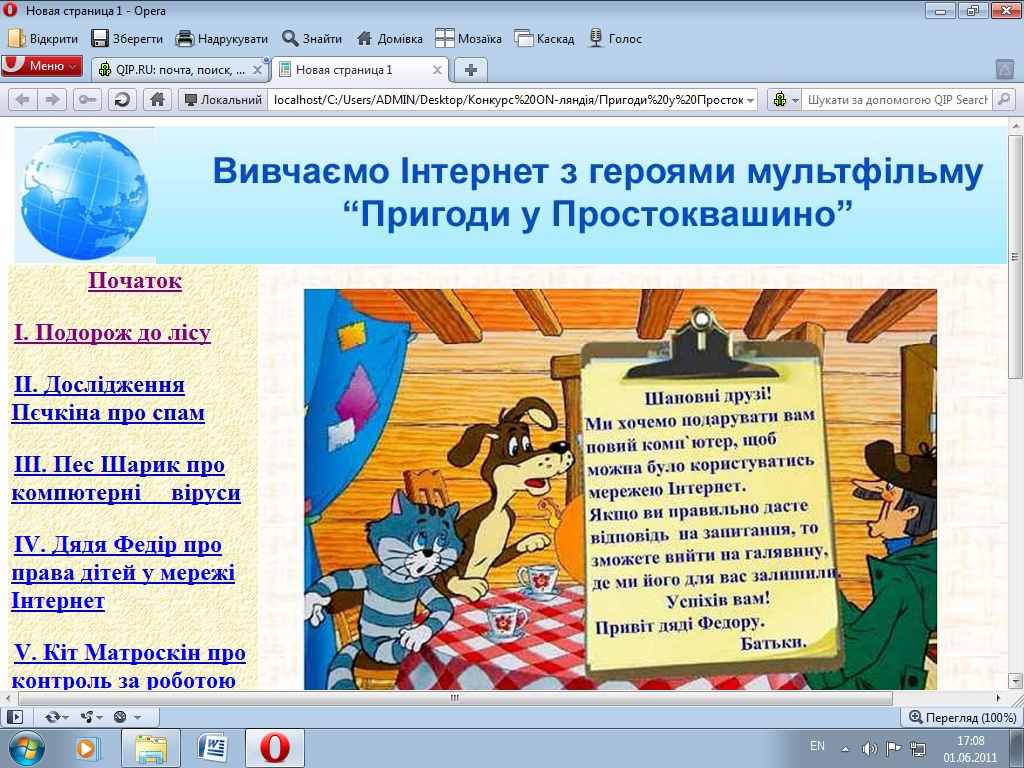Viewport: 1024px width, 768px height.
Task: Click the search magnifier button
Action: click(1003, 100)
